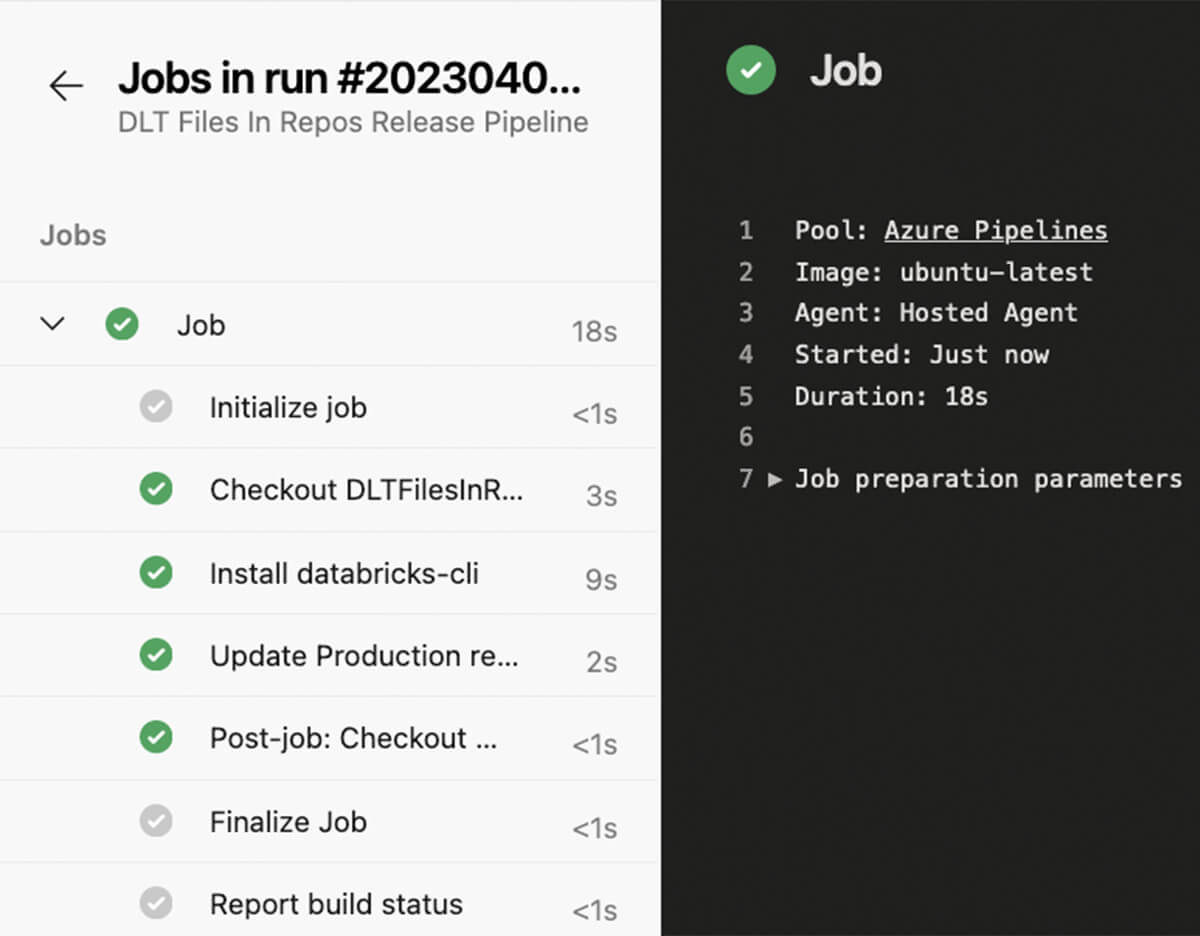Click gray status icon for Report build status
The width and height of the screenshot is (1200, 936).
(155, 904)
